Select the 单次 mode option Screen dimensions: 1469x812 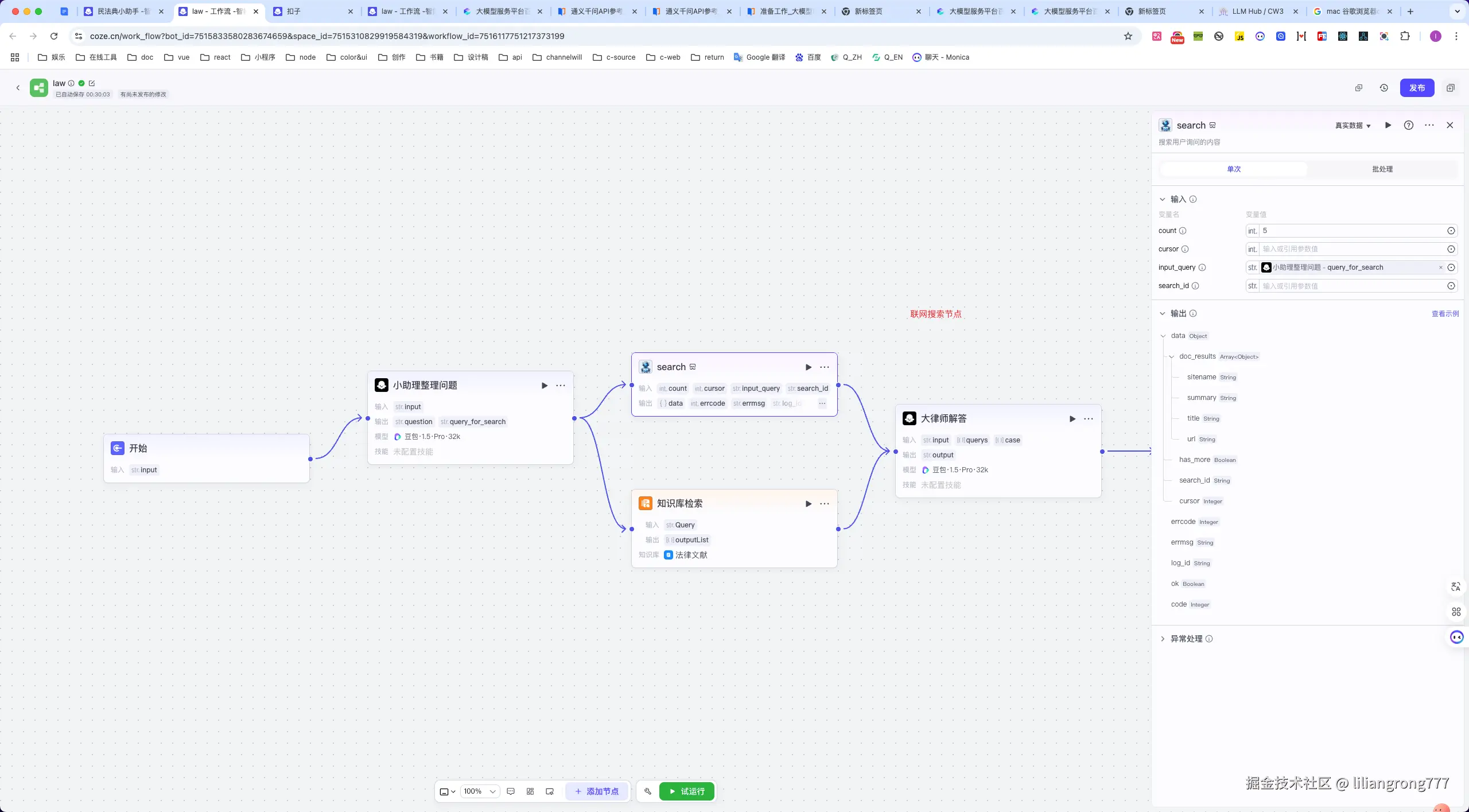tap(1234, 169)
